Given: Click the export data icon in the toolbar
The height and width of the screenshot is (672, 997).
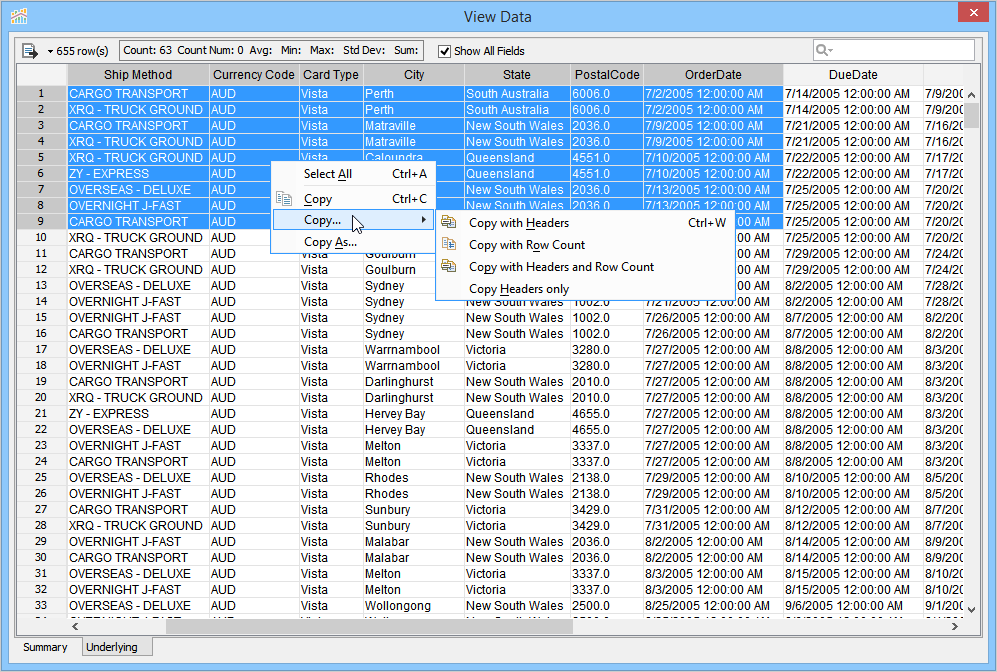Looking at the screenshot, I should coord(29,50).
